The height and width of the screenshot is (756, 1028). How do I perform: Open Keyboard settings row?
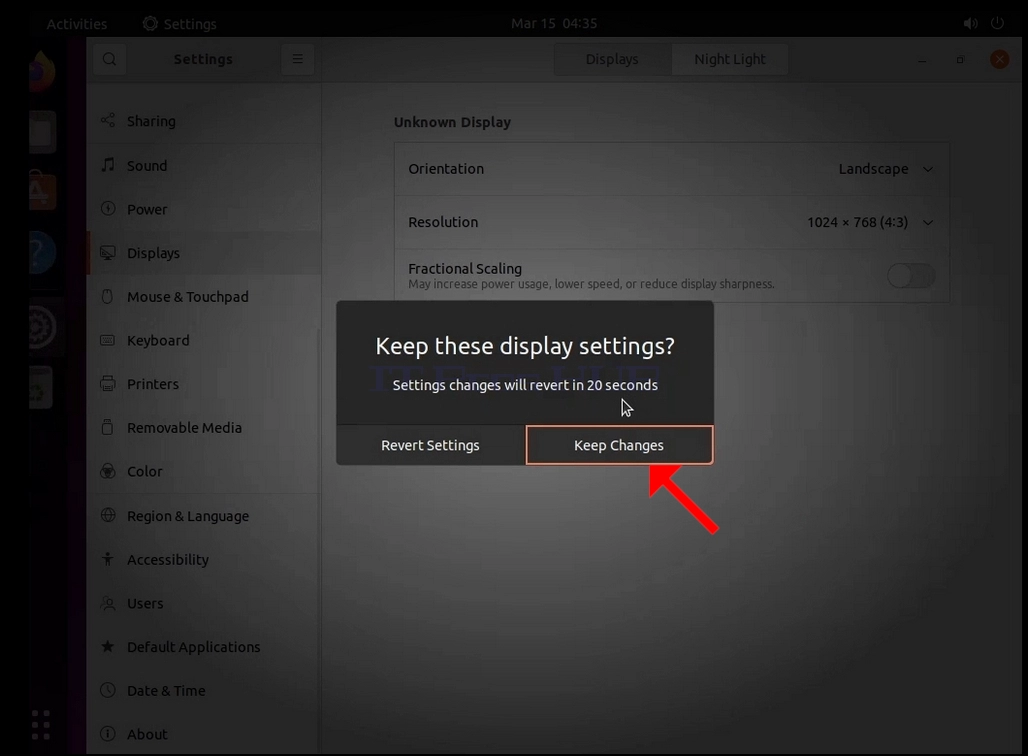click(x=203, y=340)
